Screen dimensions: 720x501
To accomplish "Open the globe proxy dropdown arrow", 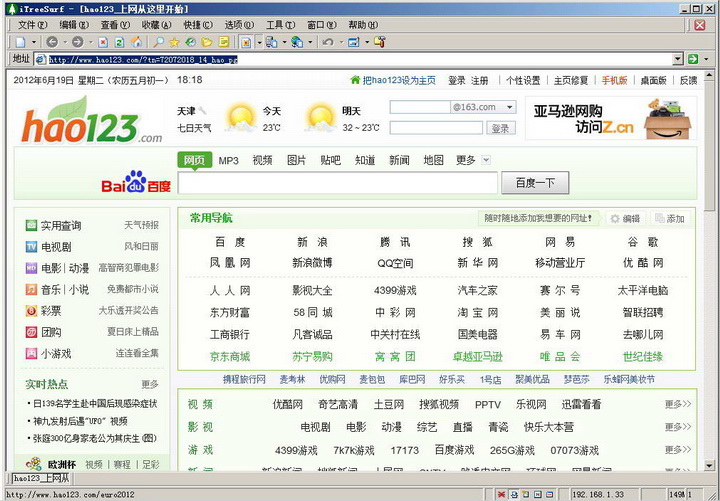I will [x=310, y=42].
